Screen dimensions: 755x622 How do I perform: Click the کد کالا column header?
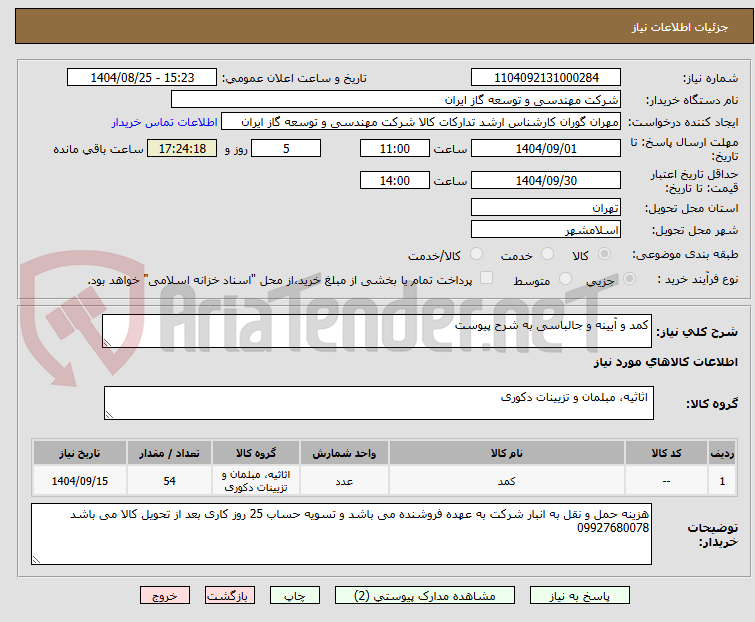tap(666, 453)
